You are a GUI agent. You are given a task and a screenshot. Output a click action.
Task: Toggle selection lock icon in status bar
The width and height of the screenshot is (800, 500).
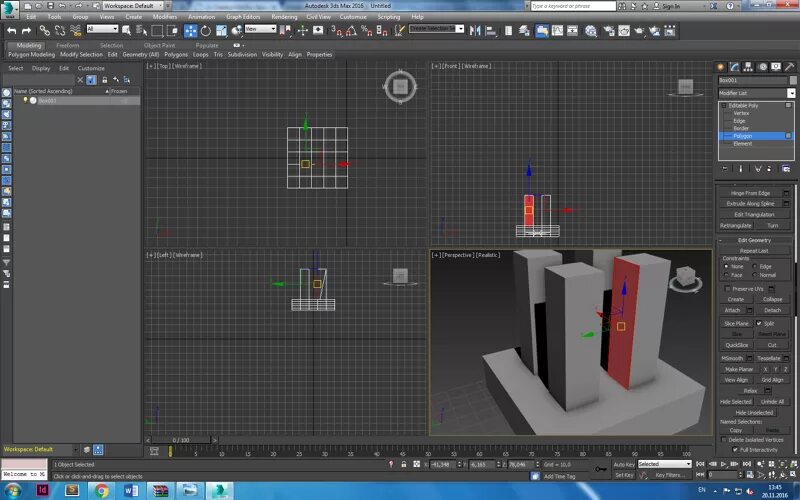tap(404, 464)
